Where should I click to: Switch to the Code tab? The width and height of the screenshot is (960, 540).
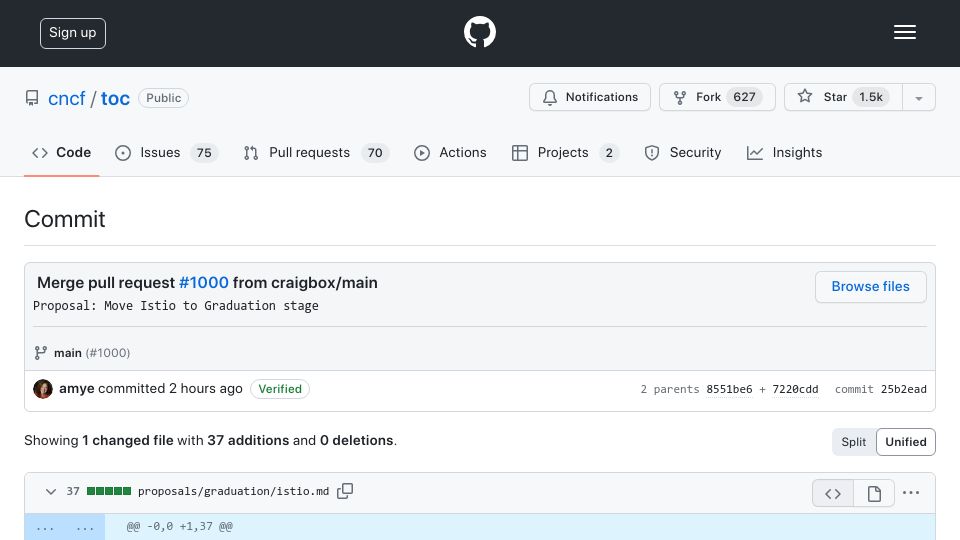pos(61,152)
